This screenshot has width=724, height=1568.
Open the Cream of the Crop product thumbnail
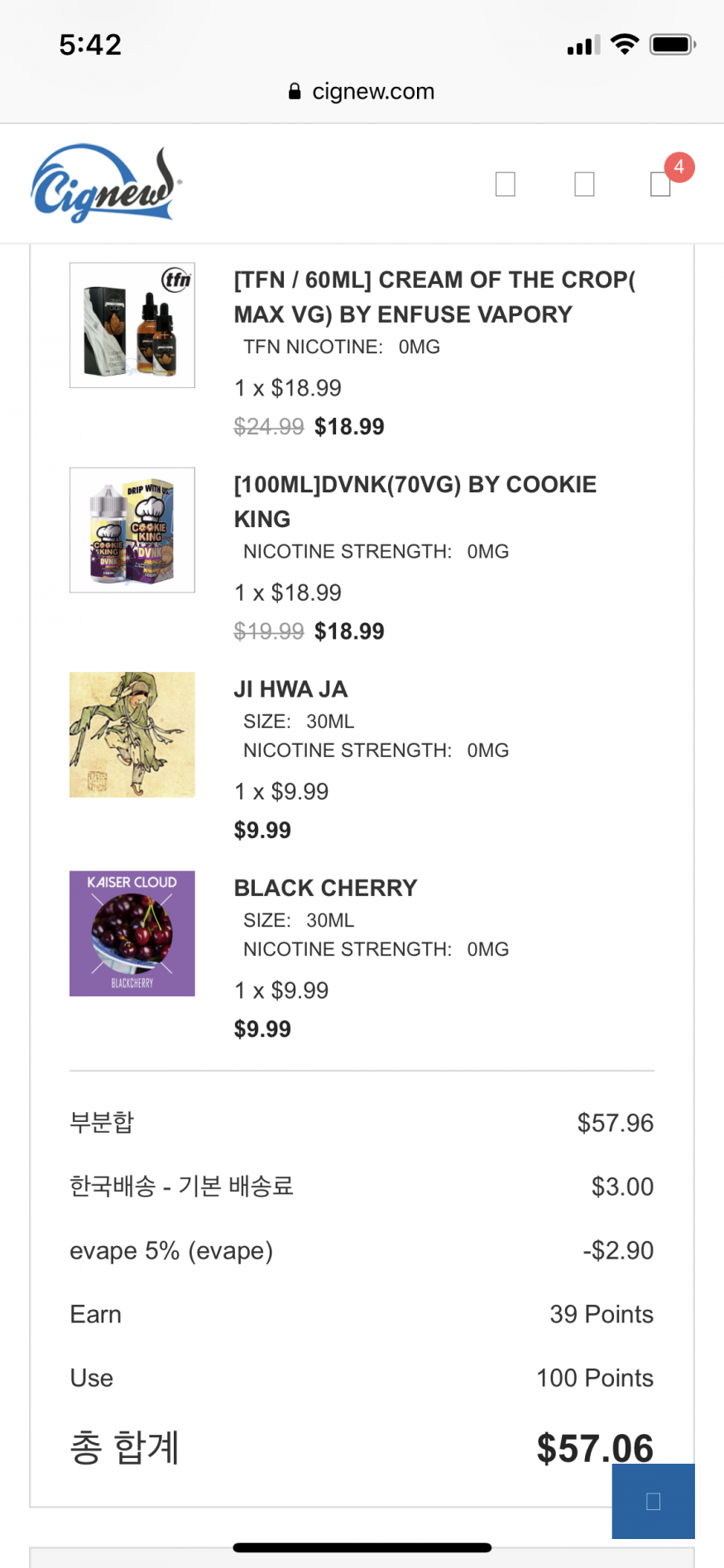pyautogui.click(x=132, y=325)
